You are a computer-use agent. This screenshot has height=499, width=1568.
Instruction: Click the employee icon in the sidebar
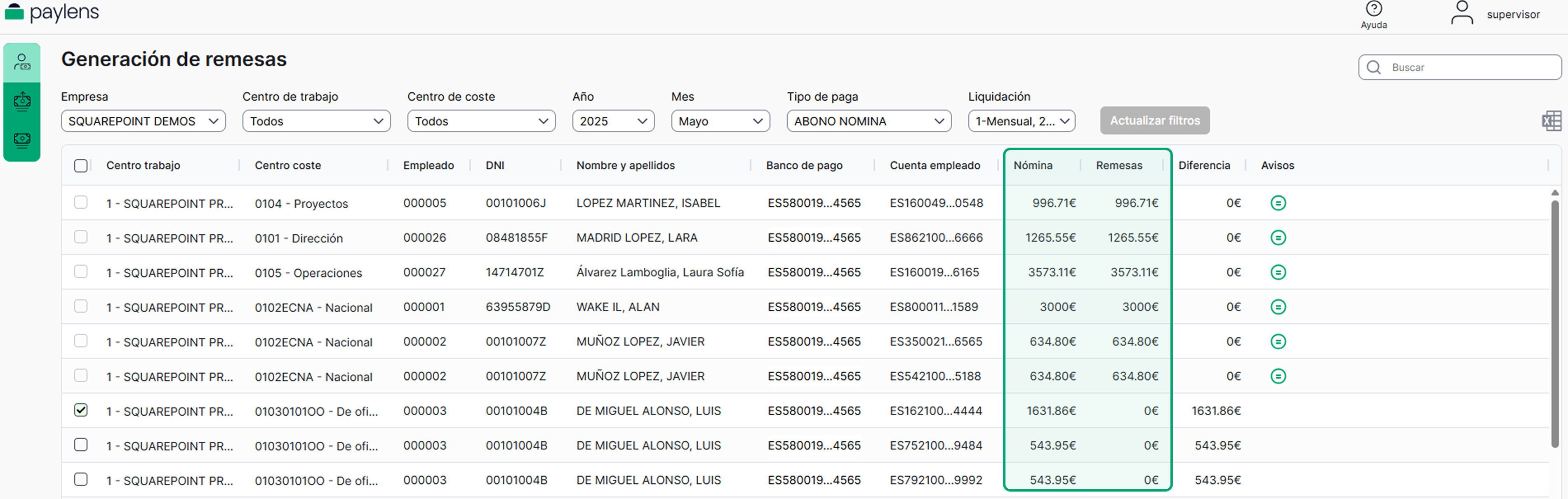coord(22,62)
